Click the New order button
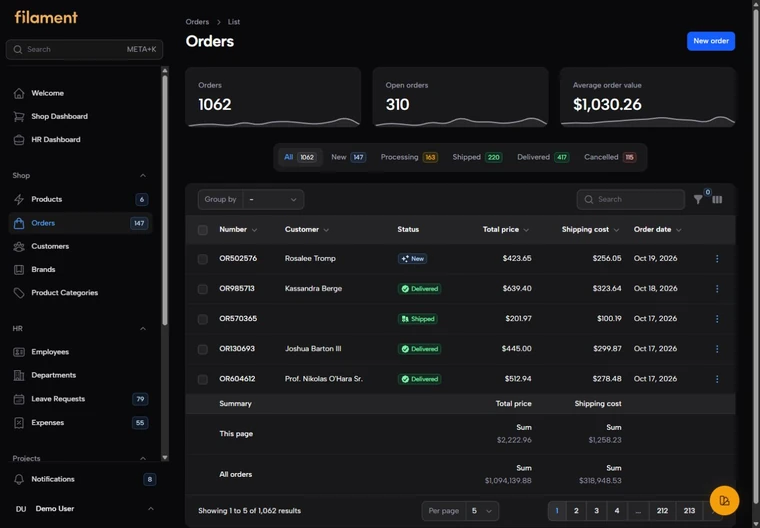The height and width of the screenshot is (528, 760). 711,41
